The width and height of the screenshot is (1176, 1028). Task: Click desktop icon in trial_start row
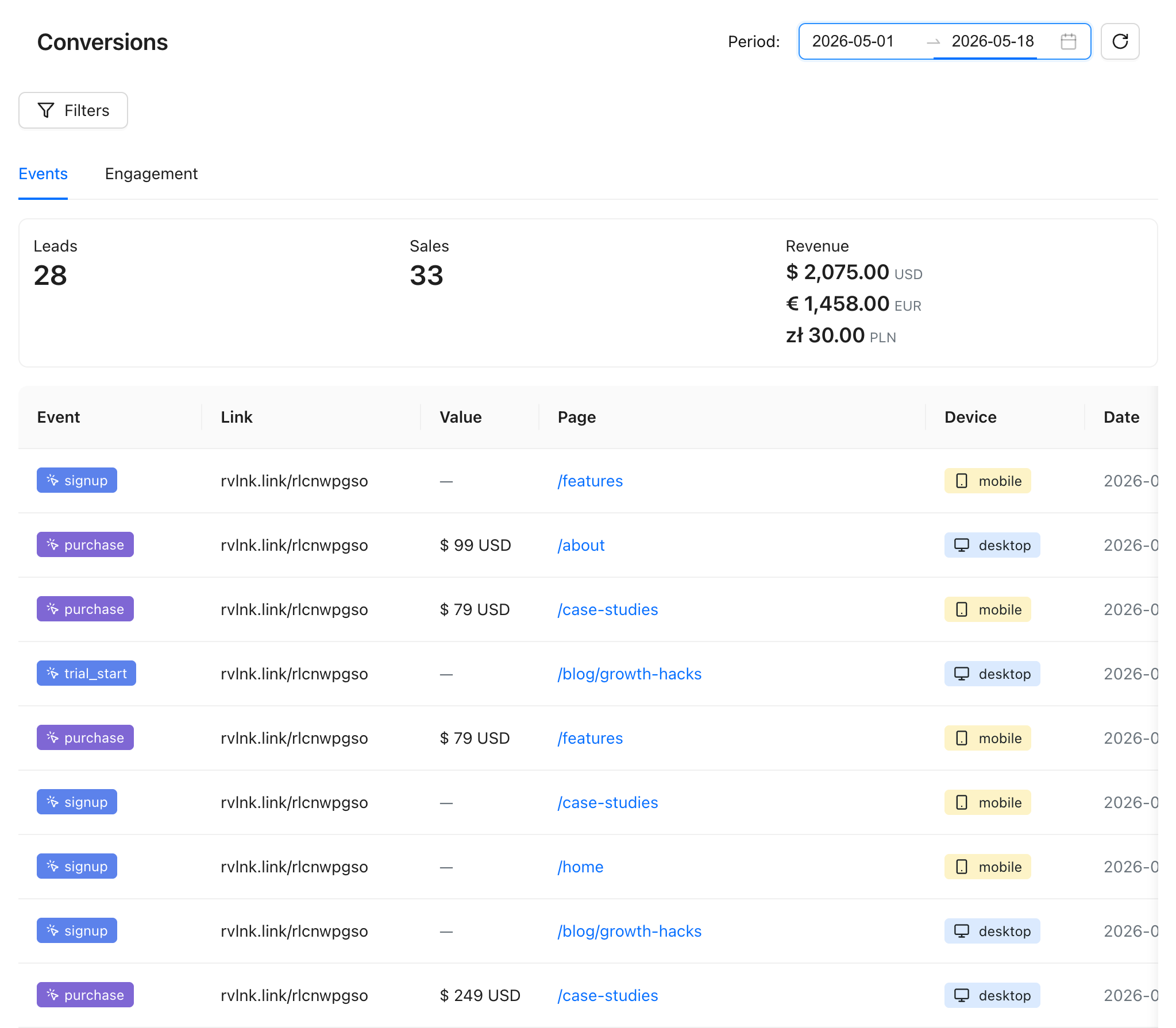[962, 674]
